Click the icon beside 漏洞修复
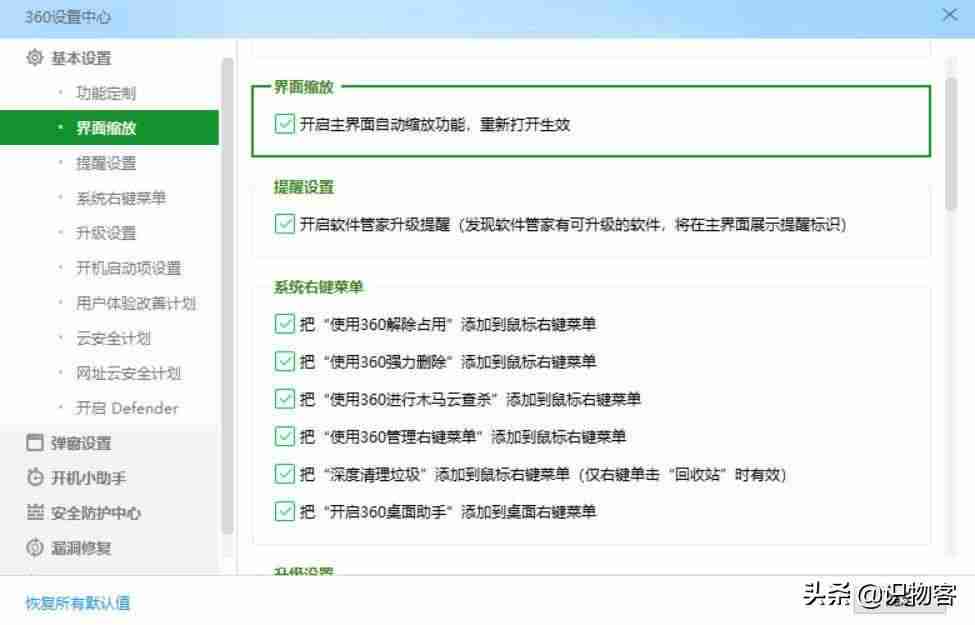The image size is (975, 625). point(35,547)
